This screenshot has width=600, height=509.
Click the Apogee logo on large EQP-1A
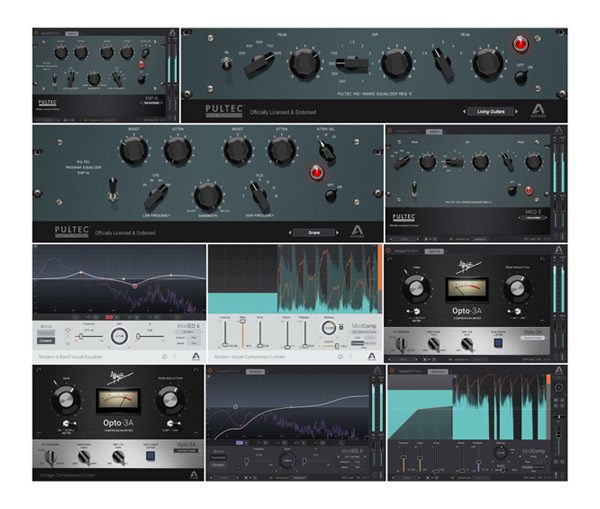click(357, 232)
